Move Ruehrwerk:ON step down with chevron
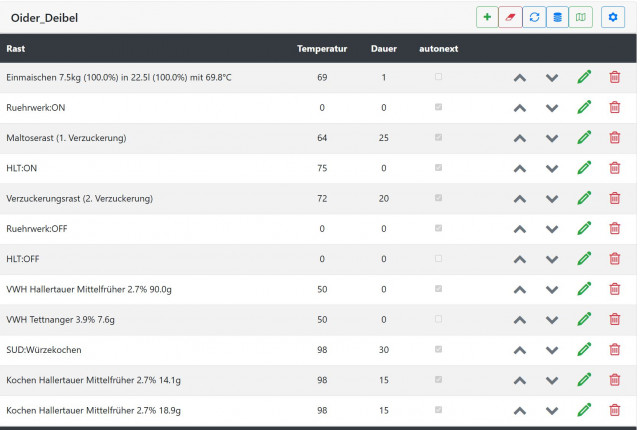640x430 pixels. coord(552,108)
